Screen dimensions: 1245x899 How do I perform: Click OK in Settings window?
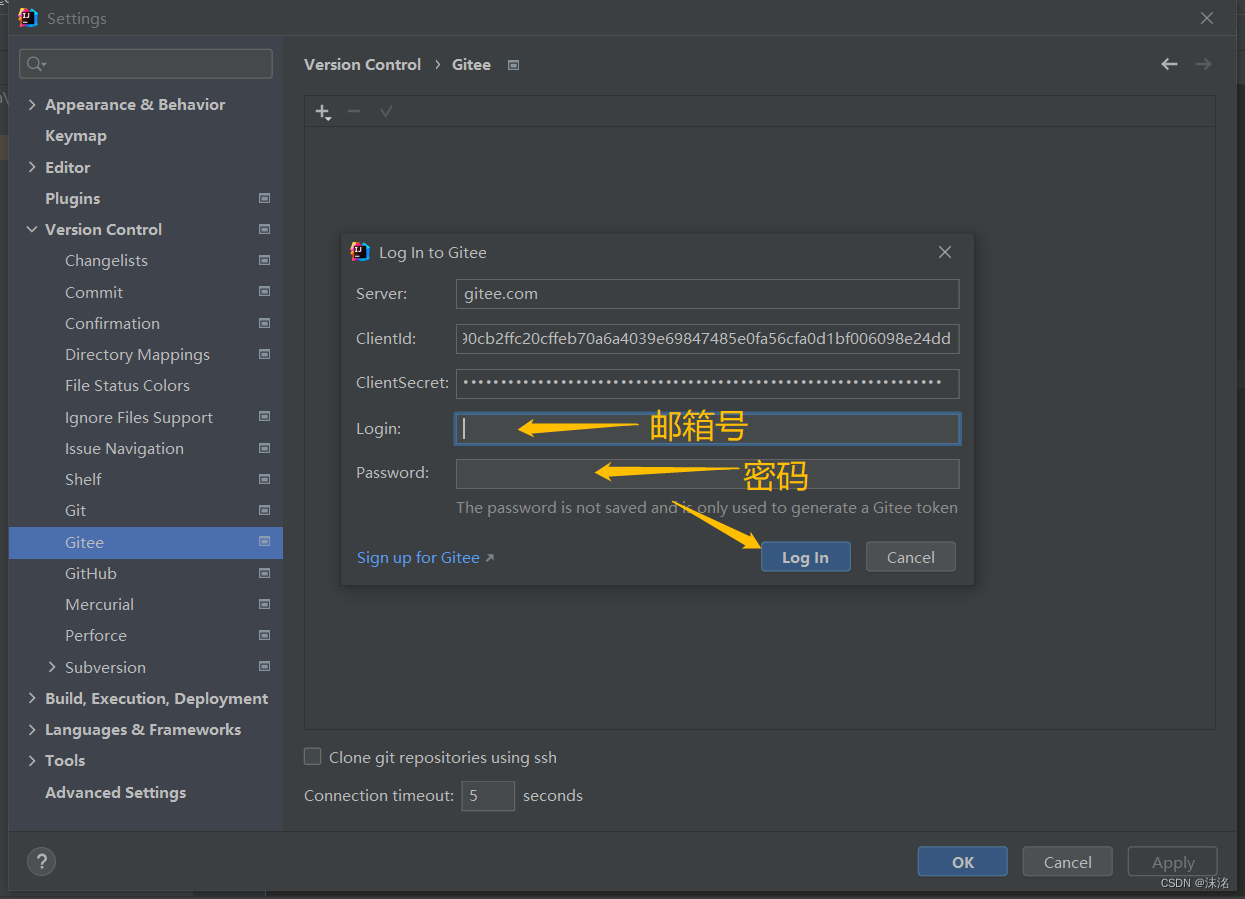[963, 862]
